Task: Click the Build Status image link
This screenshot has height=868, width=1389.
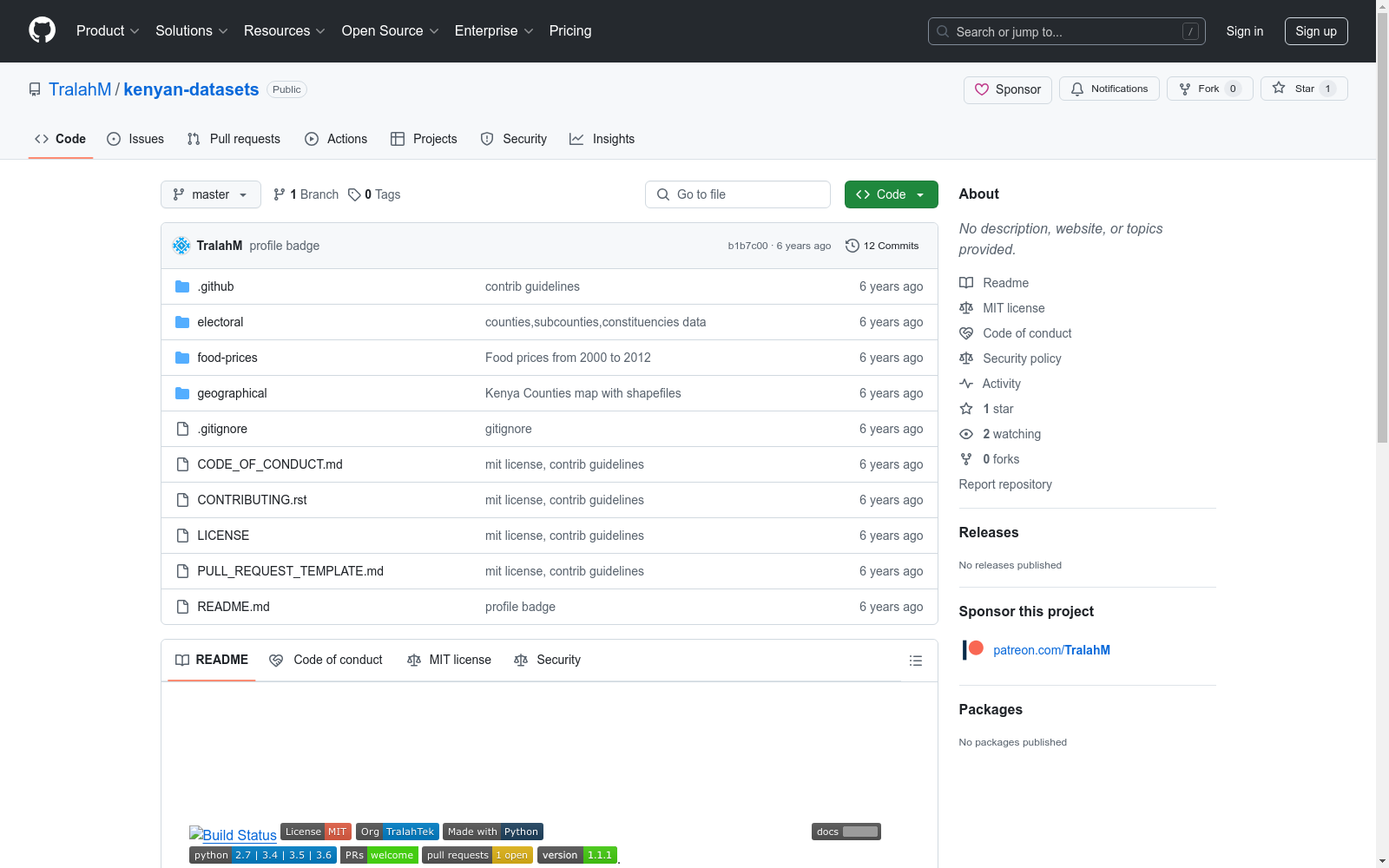Action: coord(233,834)
